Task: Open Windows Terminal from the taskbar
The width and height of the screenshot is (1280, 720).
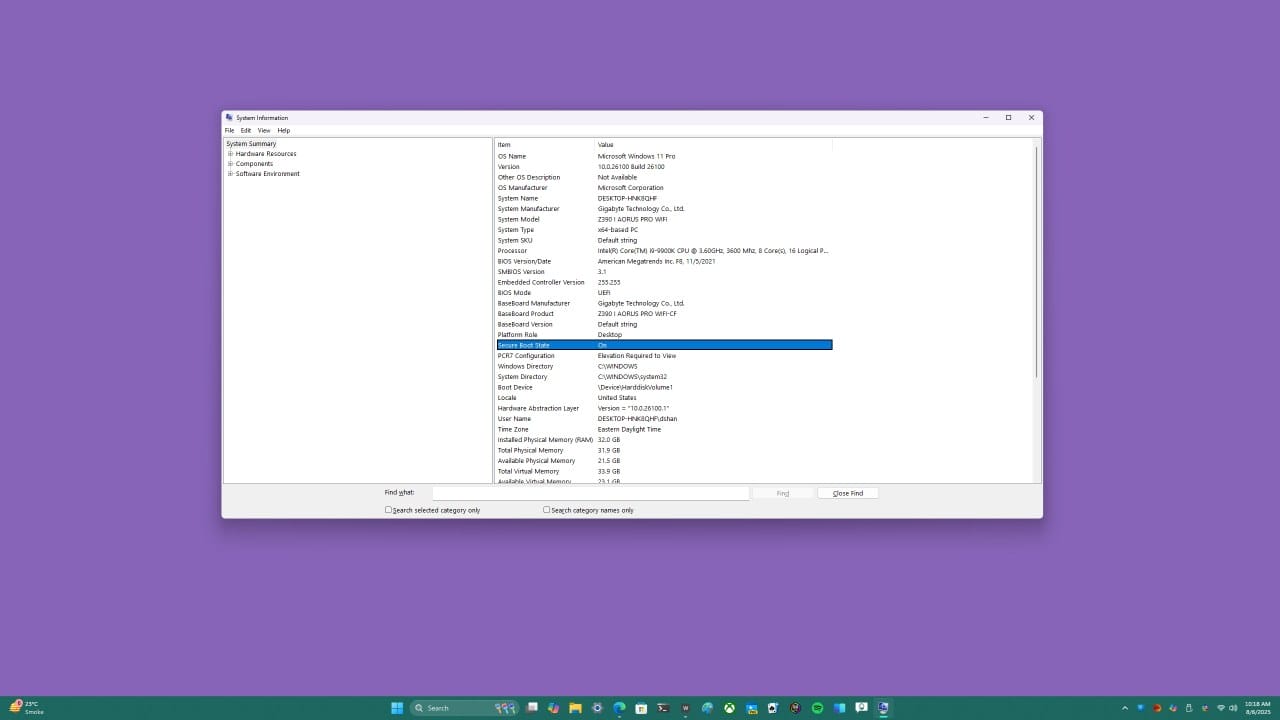Action: click(x=661, y=707)
